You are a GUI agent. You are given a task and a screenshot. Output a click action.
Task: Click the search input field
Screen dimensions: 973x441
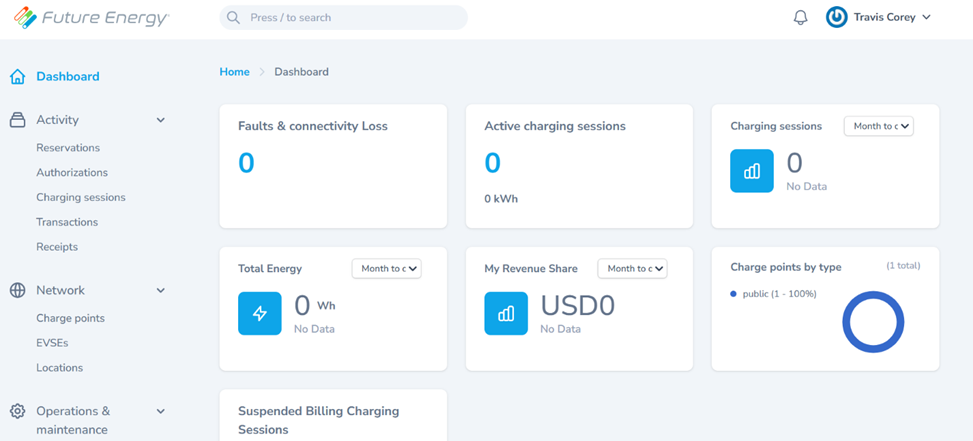click(x=343, y=17)
